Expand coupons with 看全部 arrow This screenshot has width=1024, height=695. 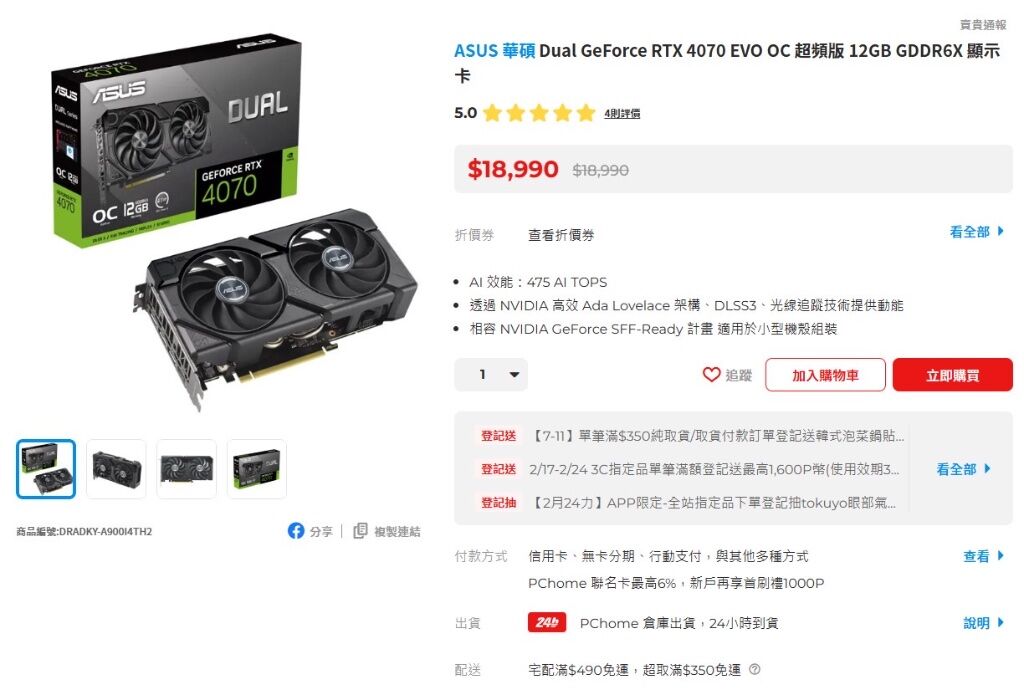click(x=976, y=232)
